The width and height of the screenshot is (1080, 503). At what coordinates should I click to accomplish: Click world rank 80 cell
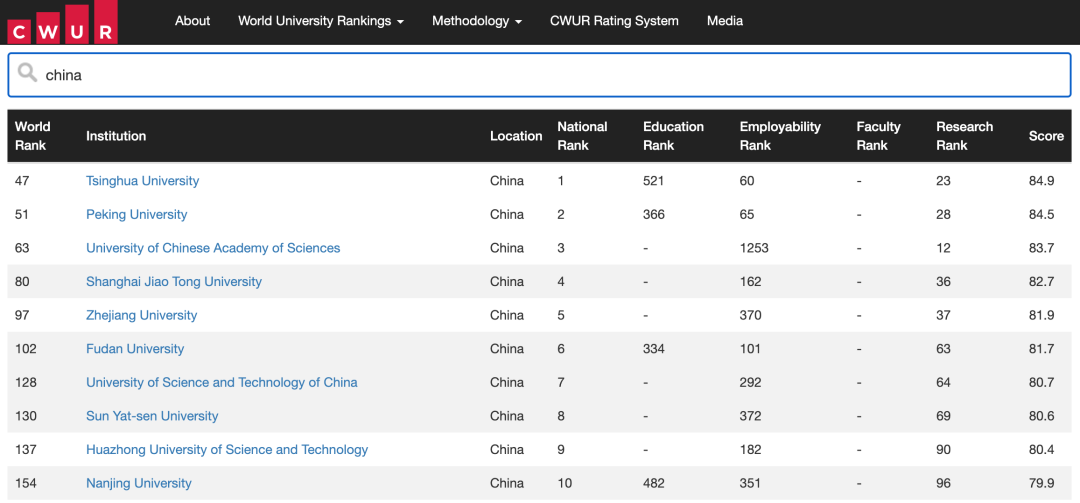[22, 281]
